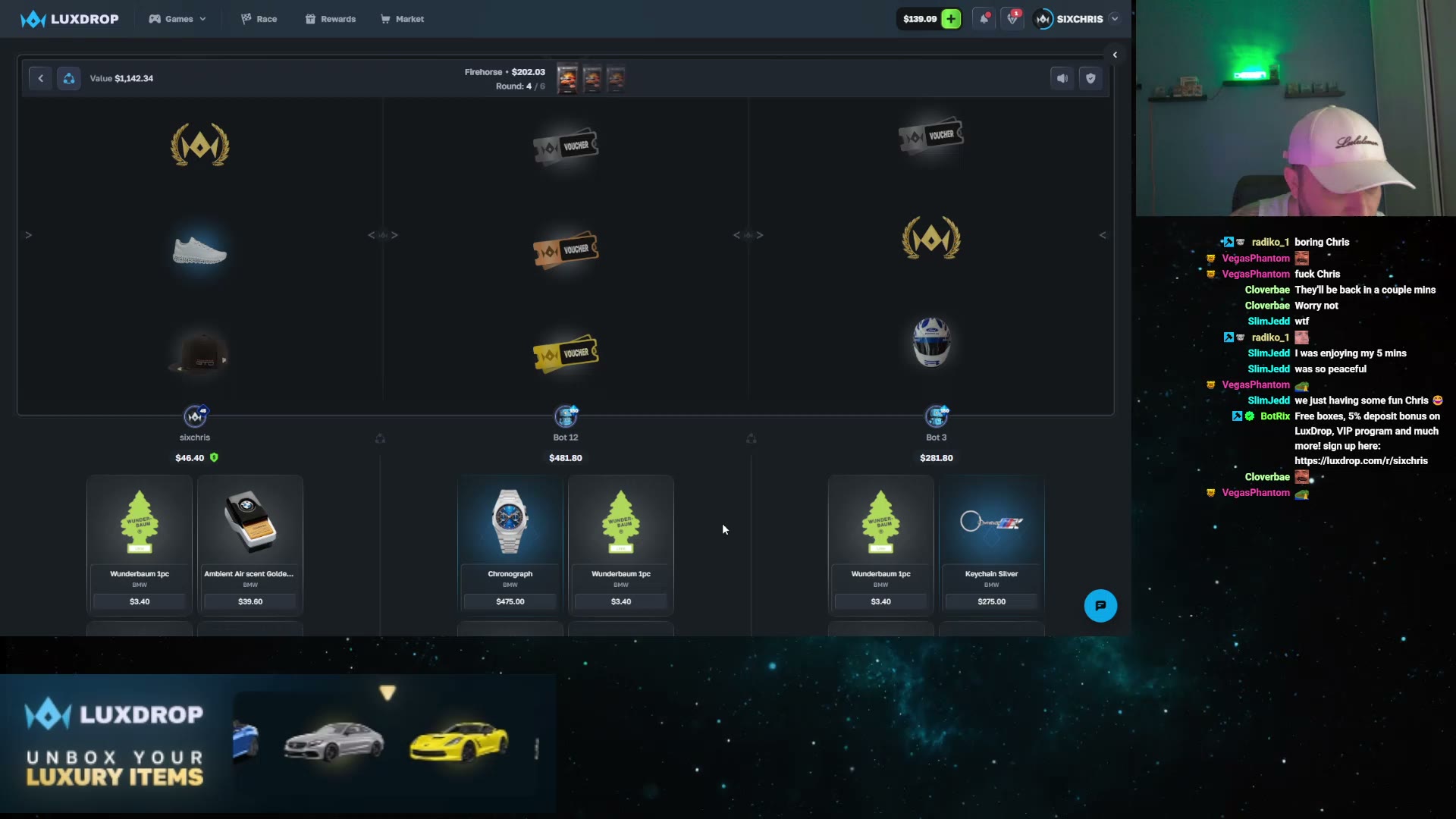Click the sixchris player avatar
1456x819 pixels.
pos(195,416)
